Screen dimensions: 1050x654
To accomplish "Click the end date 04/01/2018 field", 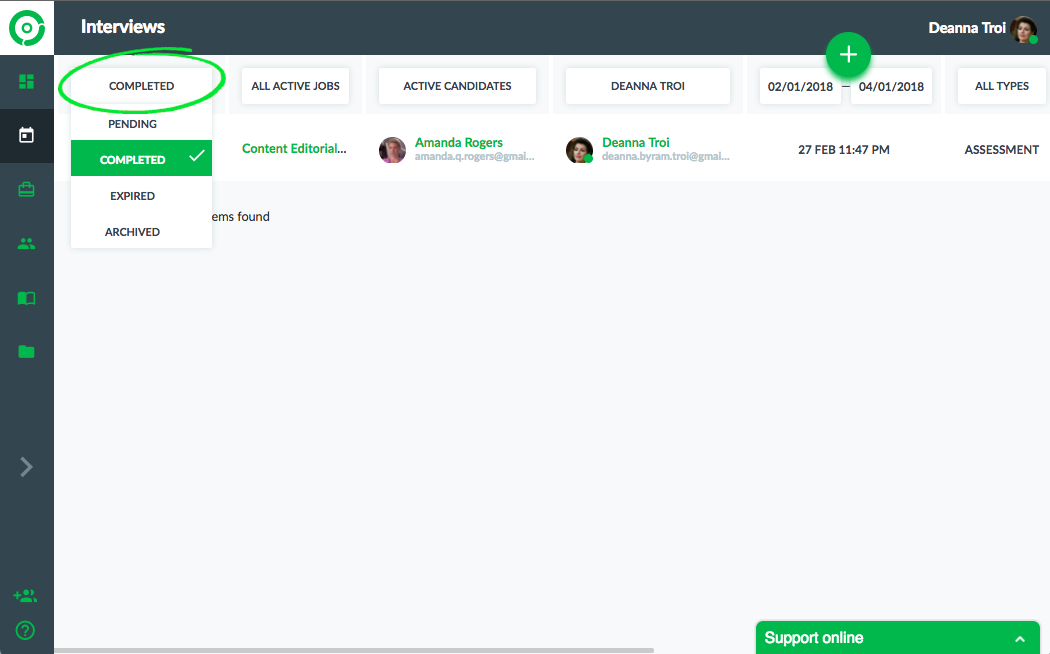I will [x=891, y=86].
